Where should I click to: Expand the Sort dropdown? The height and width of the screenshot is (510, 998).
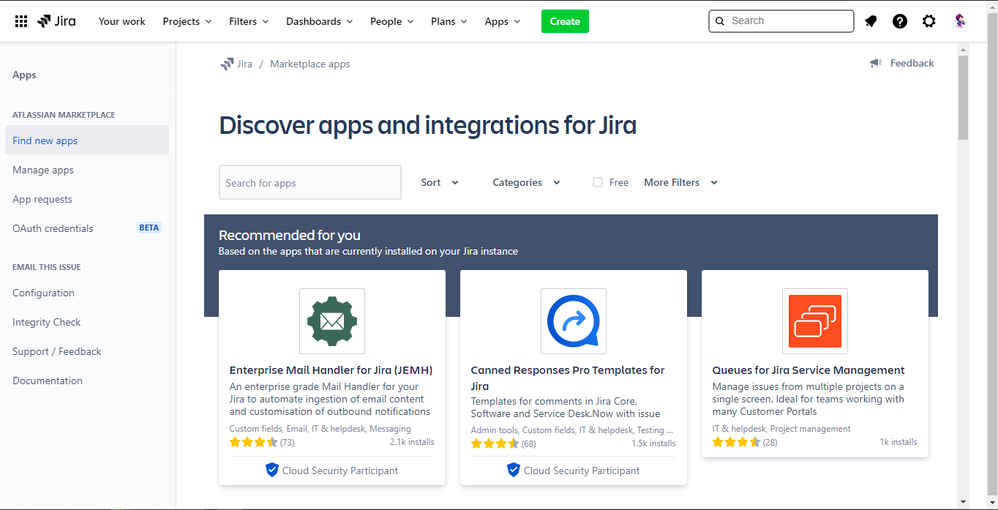(x=440, y=183)
